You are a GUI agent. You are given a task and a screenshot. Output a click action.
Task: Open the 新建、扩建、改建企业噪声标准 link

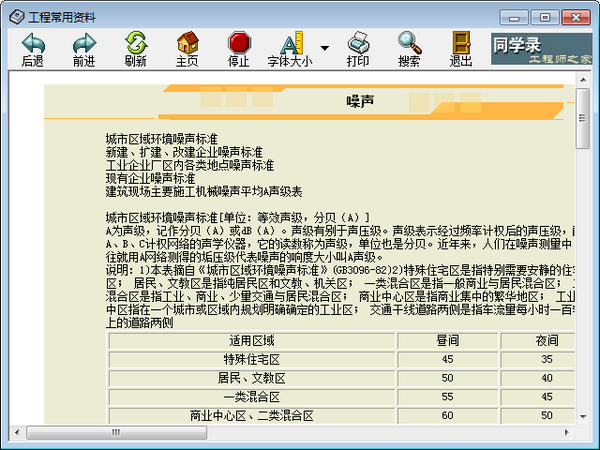click(x=184, y=152)
